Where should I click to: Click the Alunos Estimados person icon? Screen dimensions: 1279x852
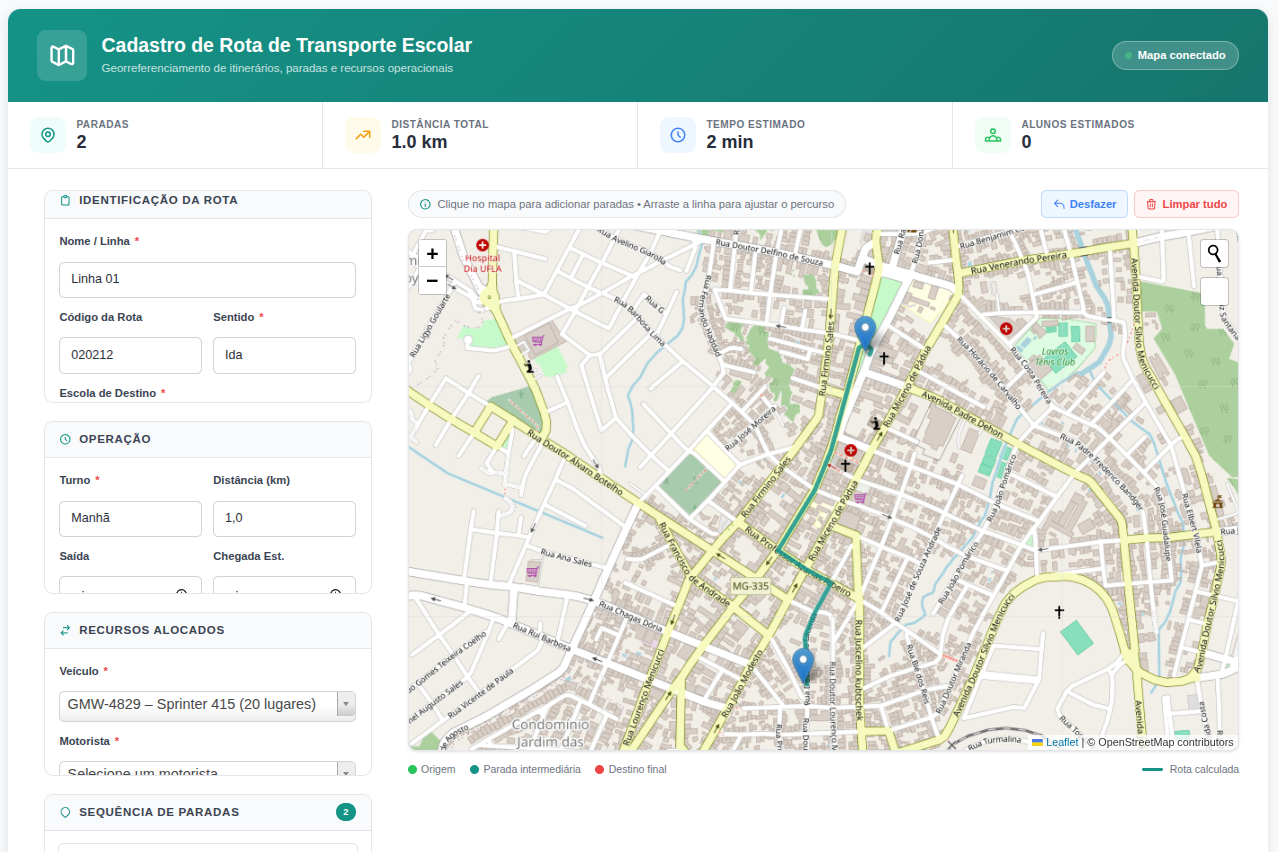coord(993,135)
